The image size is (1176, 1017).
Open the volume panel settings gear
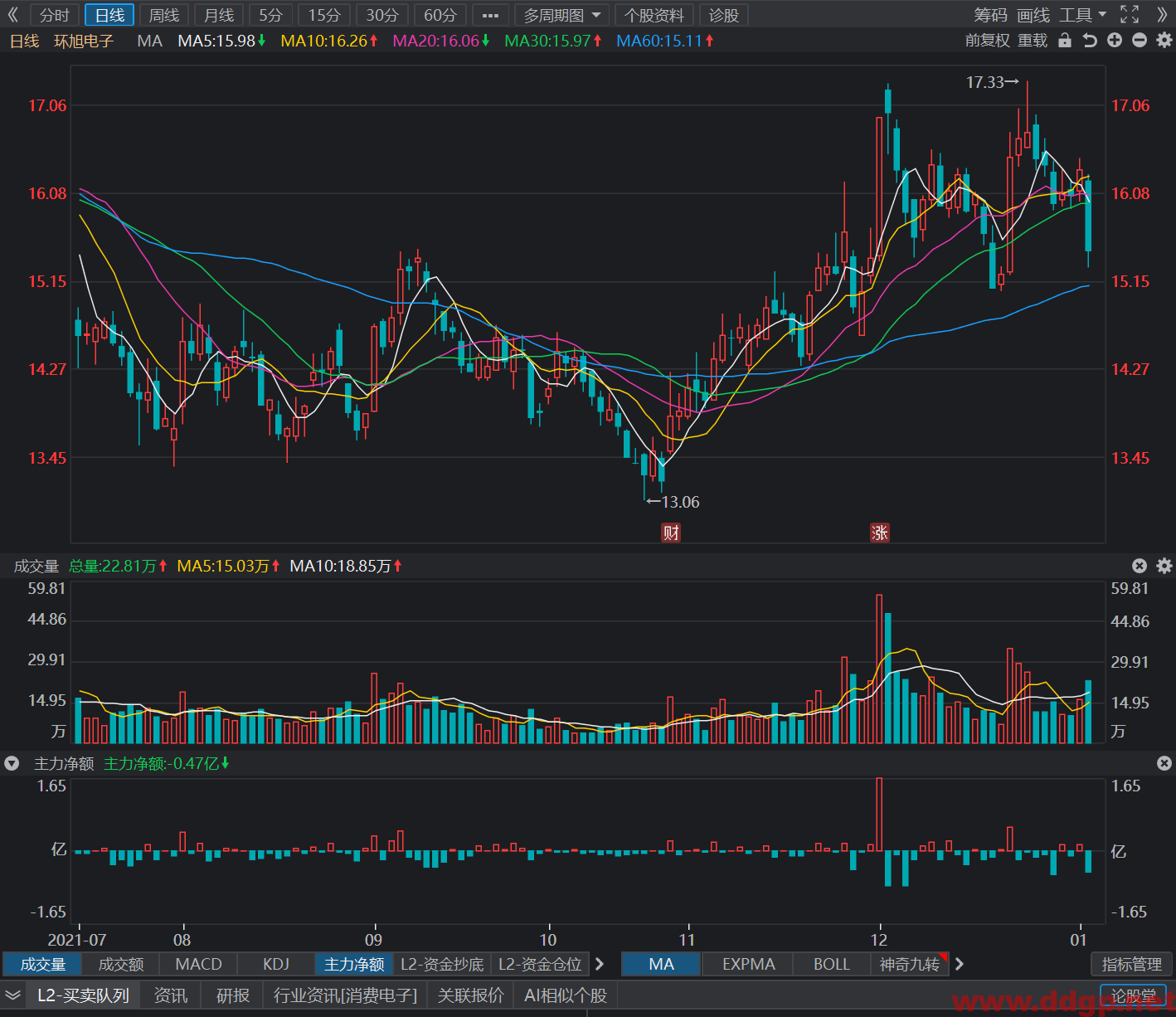(1164, 566)
